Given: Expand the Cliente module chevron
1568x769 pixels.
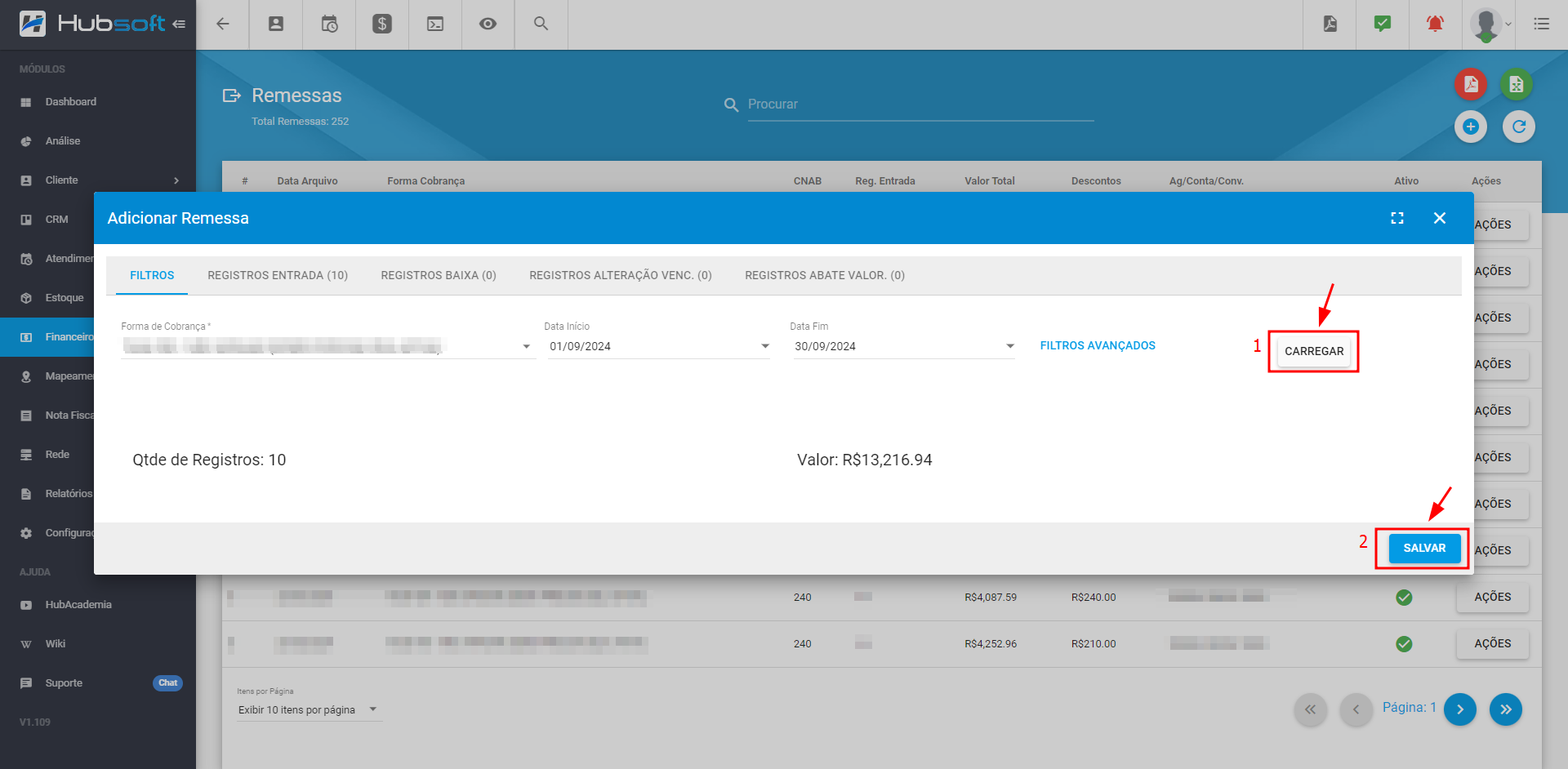Looking at the screenshot, I should click(x=176, y=180).
